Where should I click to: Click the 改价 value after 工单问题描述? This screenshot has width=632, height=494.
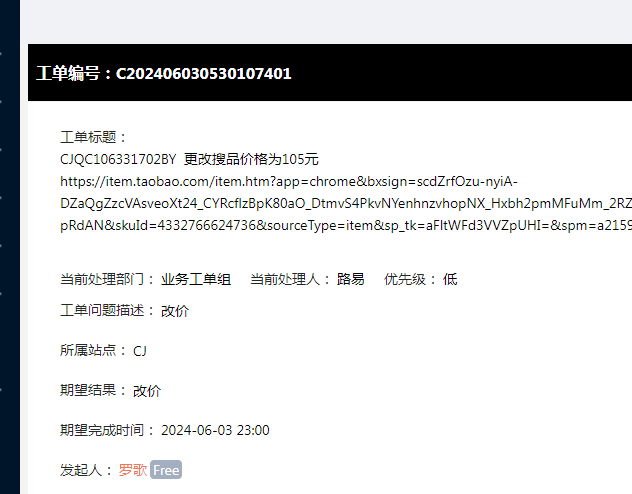tap(175, 311)
